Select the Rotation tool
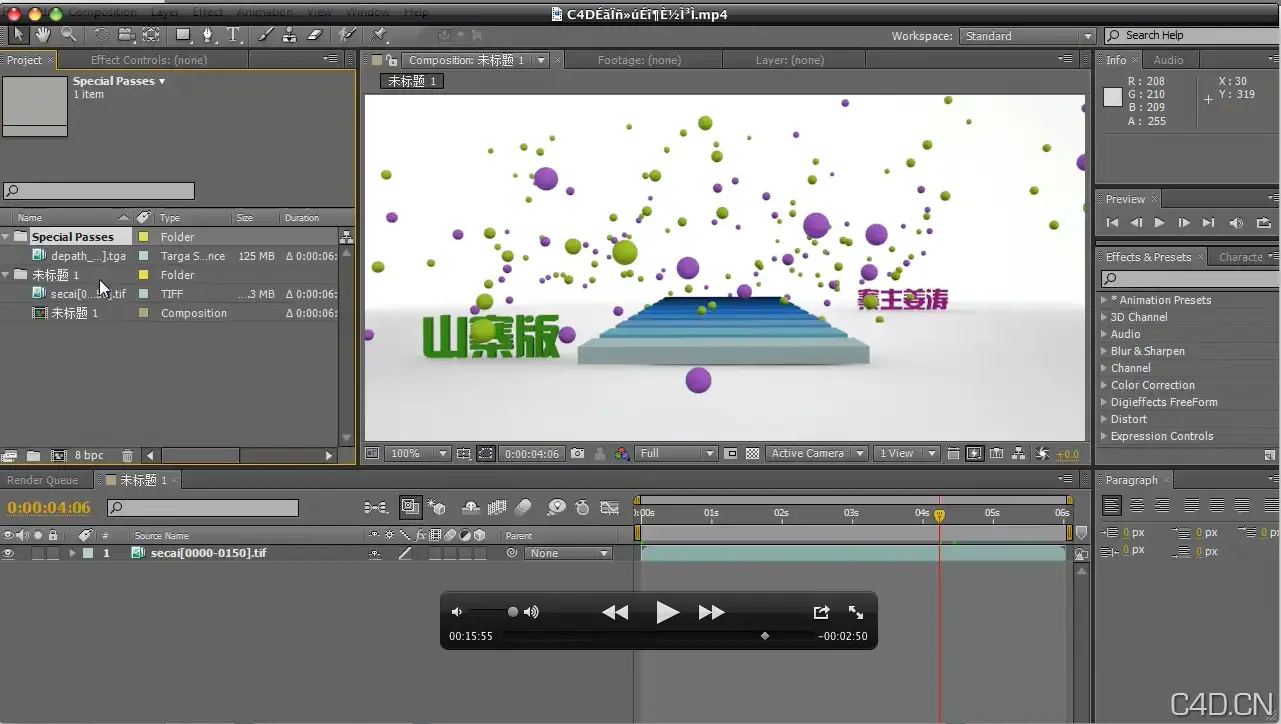Viewport: 1281px width, 724px height. (x=101, y=34)
